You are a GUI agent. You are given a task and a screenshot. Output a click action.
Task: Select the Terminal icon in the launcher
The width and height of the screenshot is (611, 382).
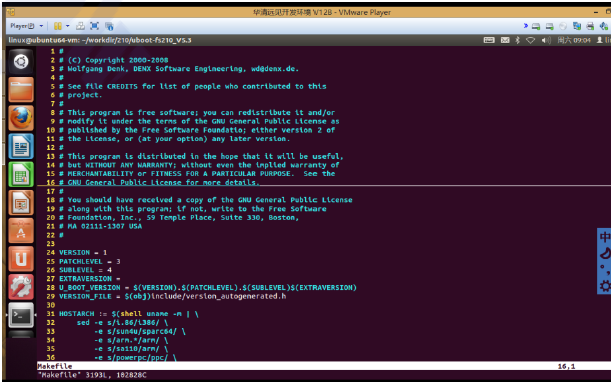[x=21, y=315]
